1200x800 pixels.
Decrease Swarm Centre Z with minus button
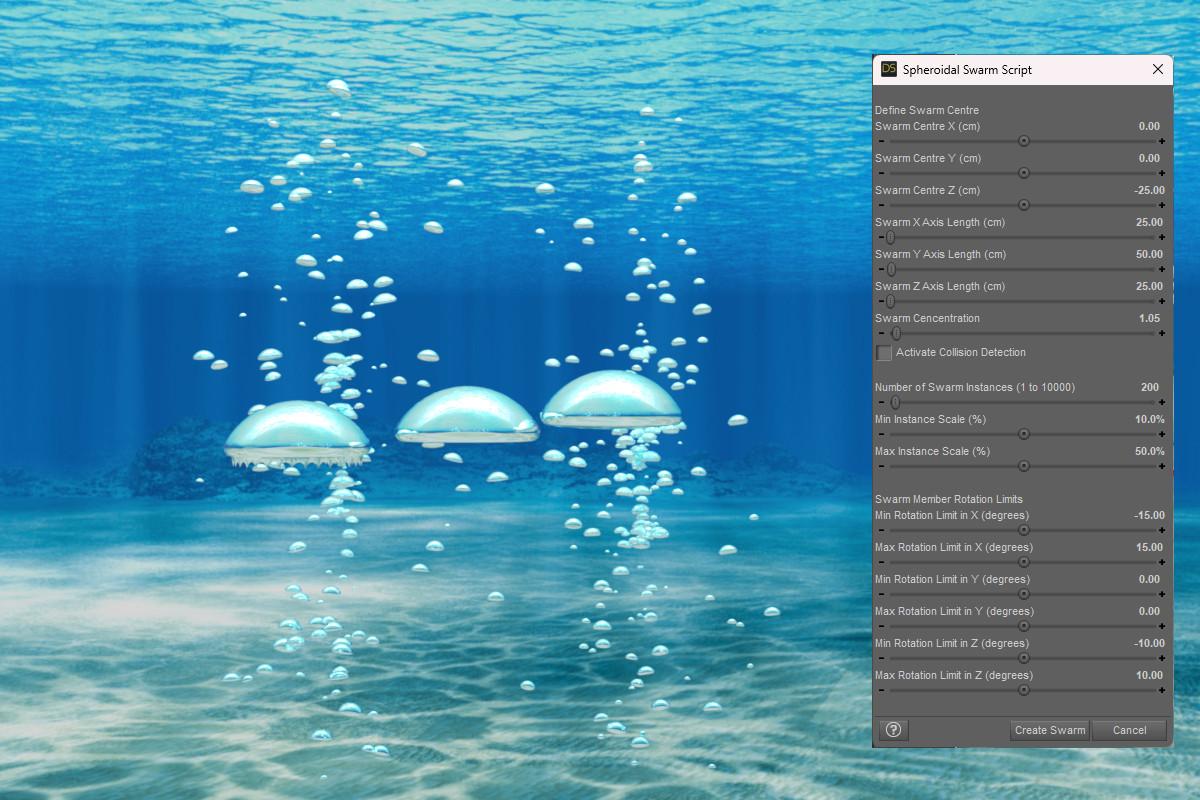click(881, 205)
